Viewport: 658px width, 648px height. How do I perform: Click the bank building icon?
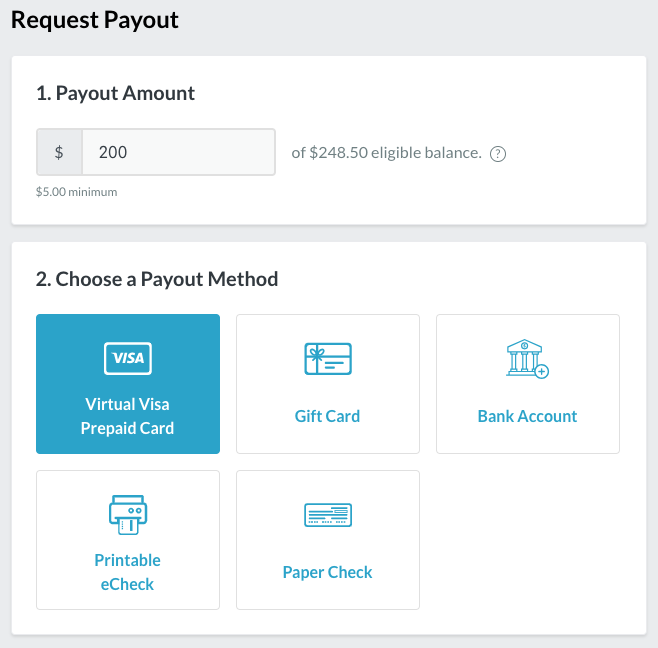click(x=524, y=357)
